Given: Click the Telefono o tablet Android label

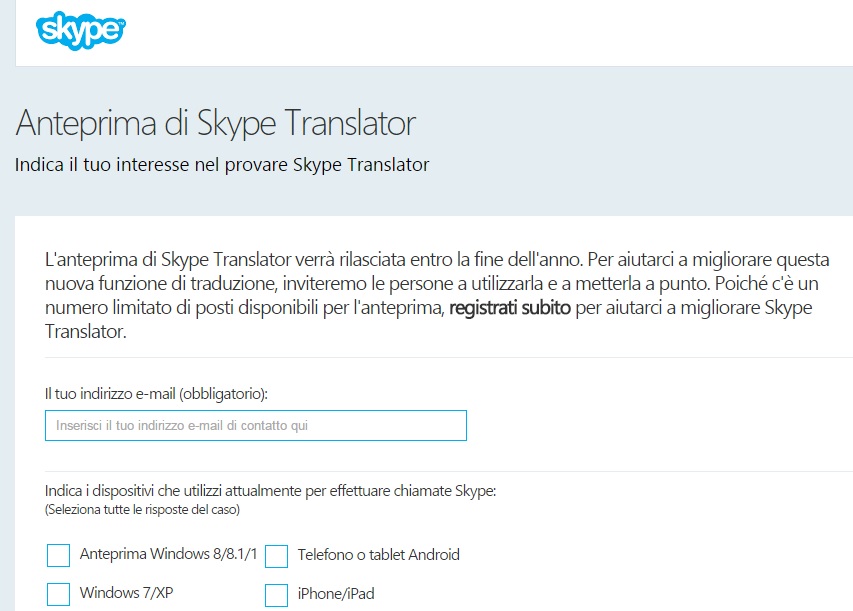Looking at the screenshot, I should pyautogui.click(x=378, y=552).
